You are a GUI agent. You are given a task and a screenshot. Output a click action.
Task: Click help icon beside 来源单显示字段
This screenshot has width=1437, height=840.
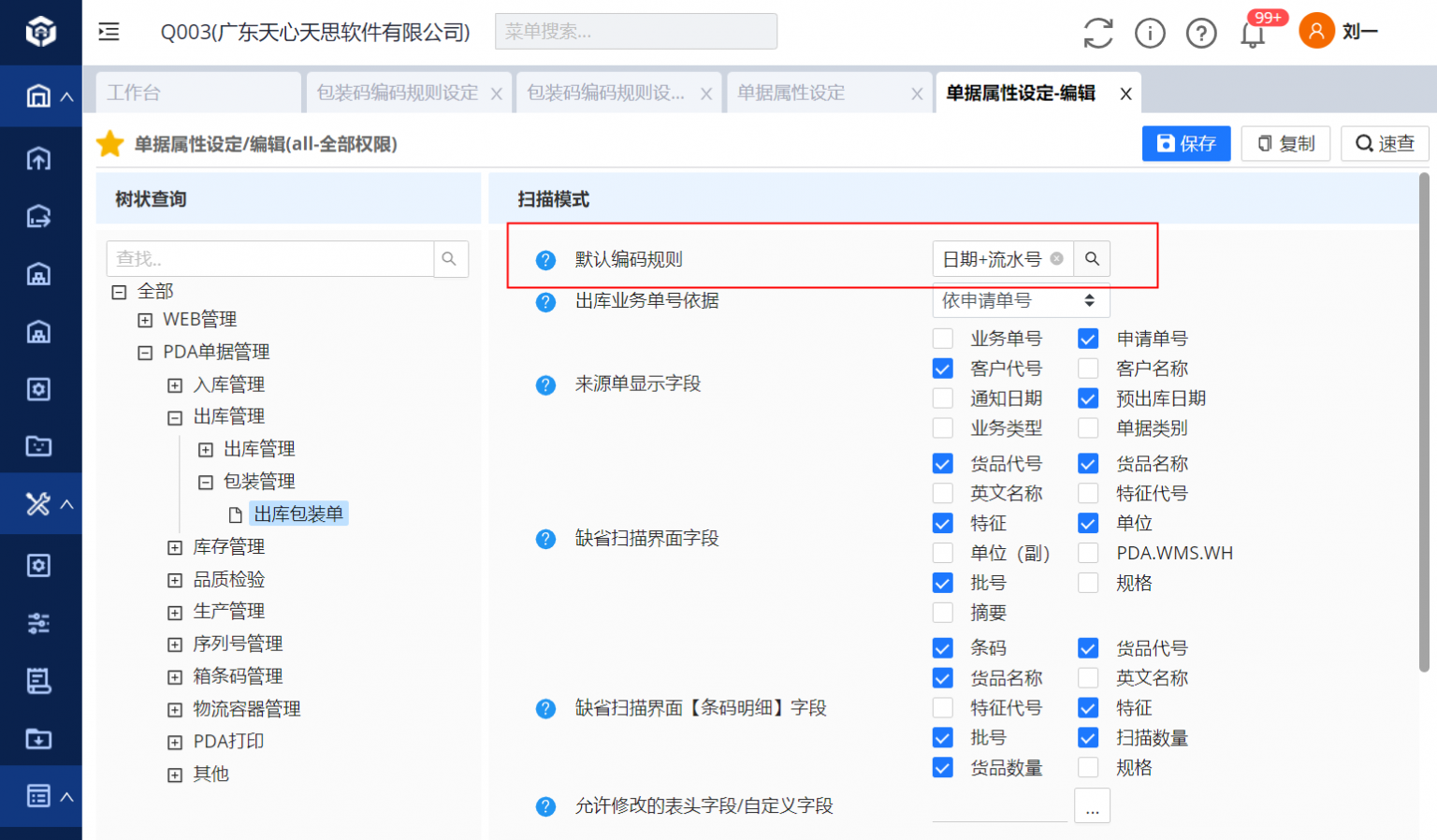545,384
